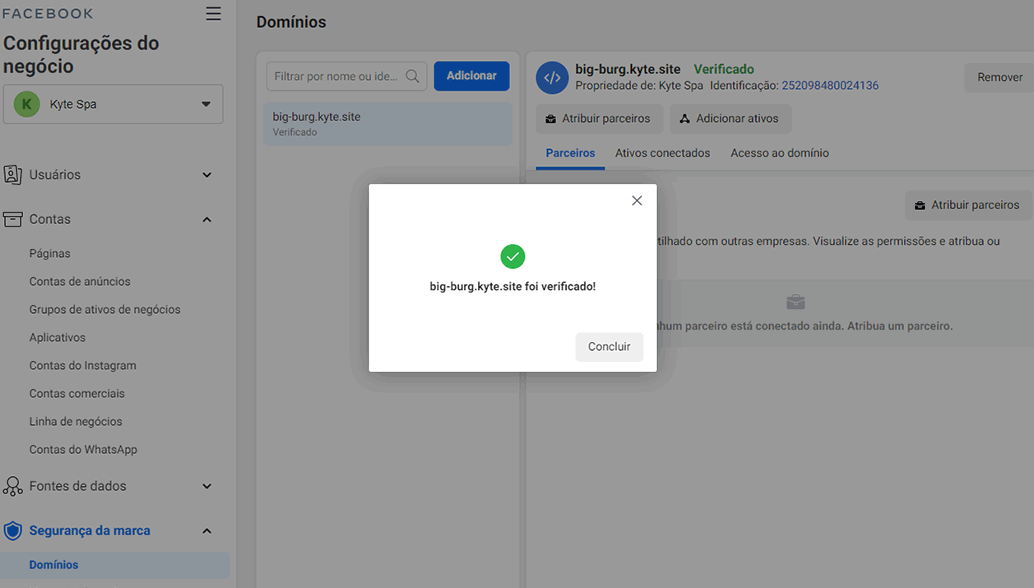Image resolution: width=1034 pixels, height=588 pixels.
Task: Click Atribuir parceiros in Parceiros tab content
Action: tap(967, 205)
